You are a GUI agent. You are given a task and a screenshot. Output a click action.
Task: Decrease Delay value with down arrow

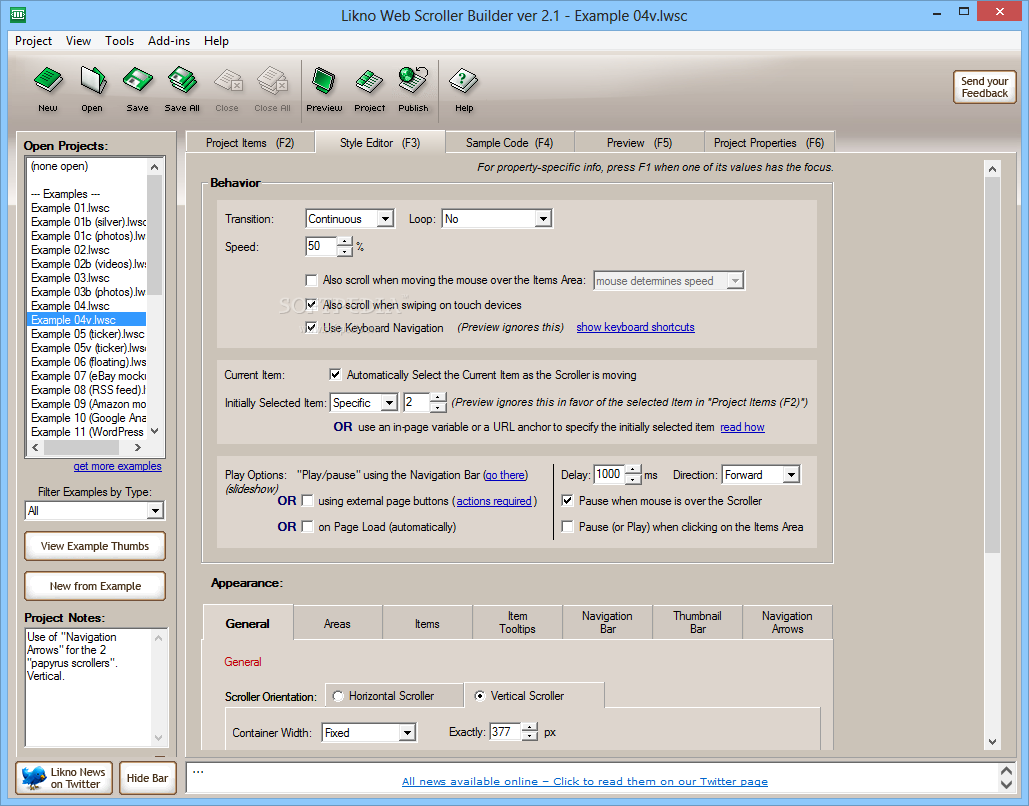(x=633, y=480)
